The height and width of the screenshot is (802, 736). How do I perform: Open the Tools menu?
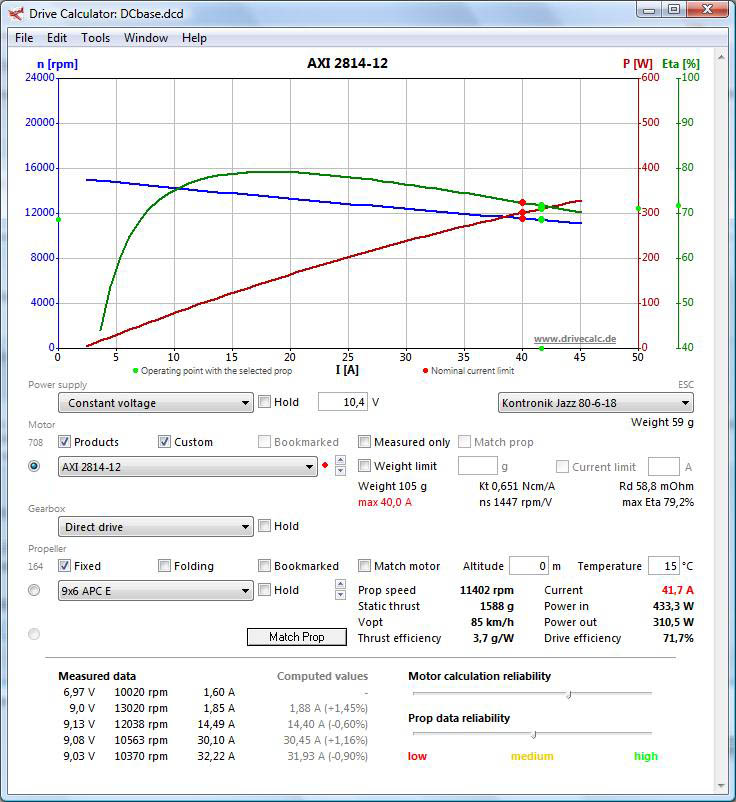[96, 38]
